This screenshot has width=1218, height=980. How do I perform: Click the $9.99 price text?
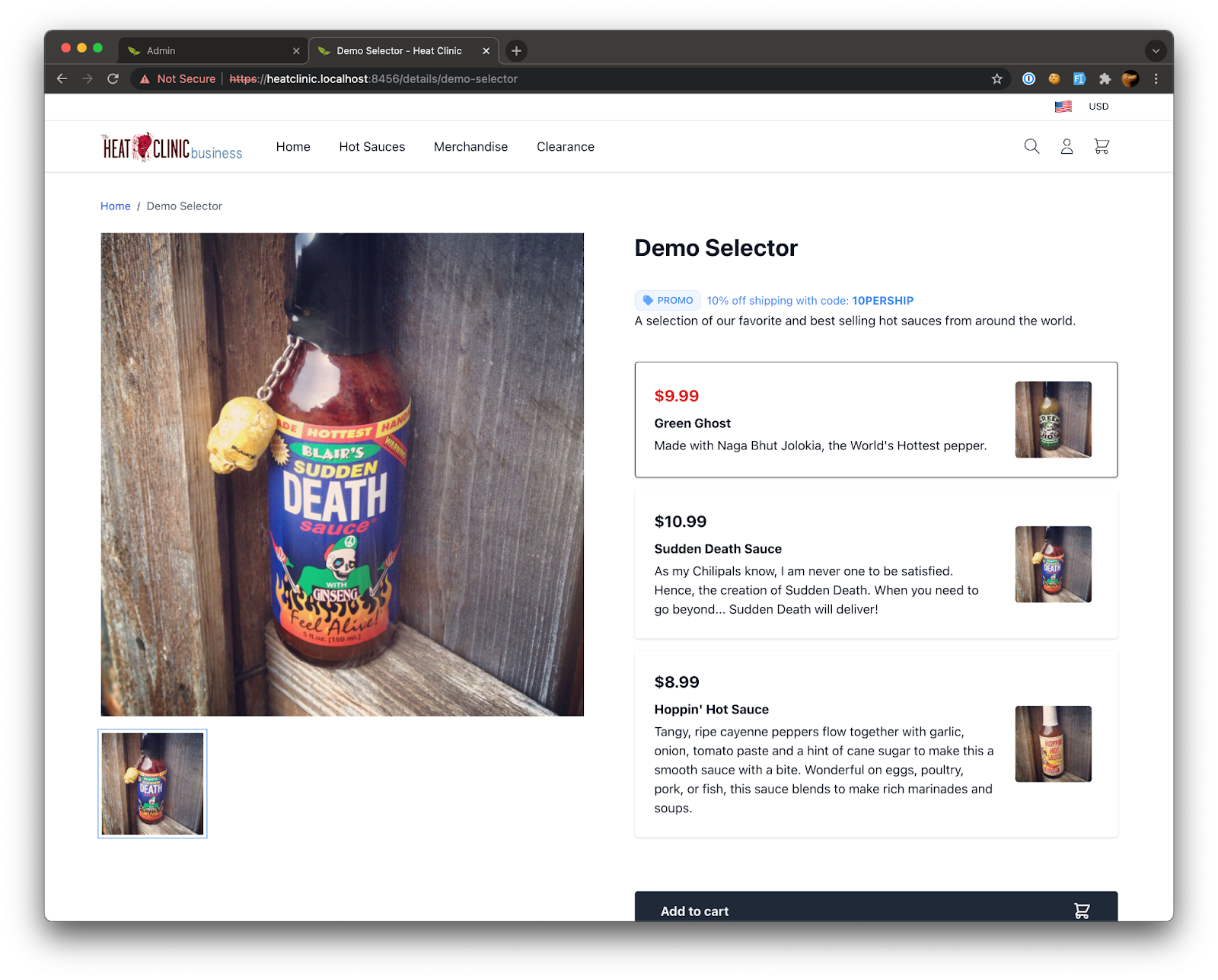[677, 396]
